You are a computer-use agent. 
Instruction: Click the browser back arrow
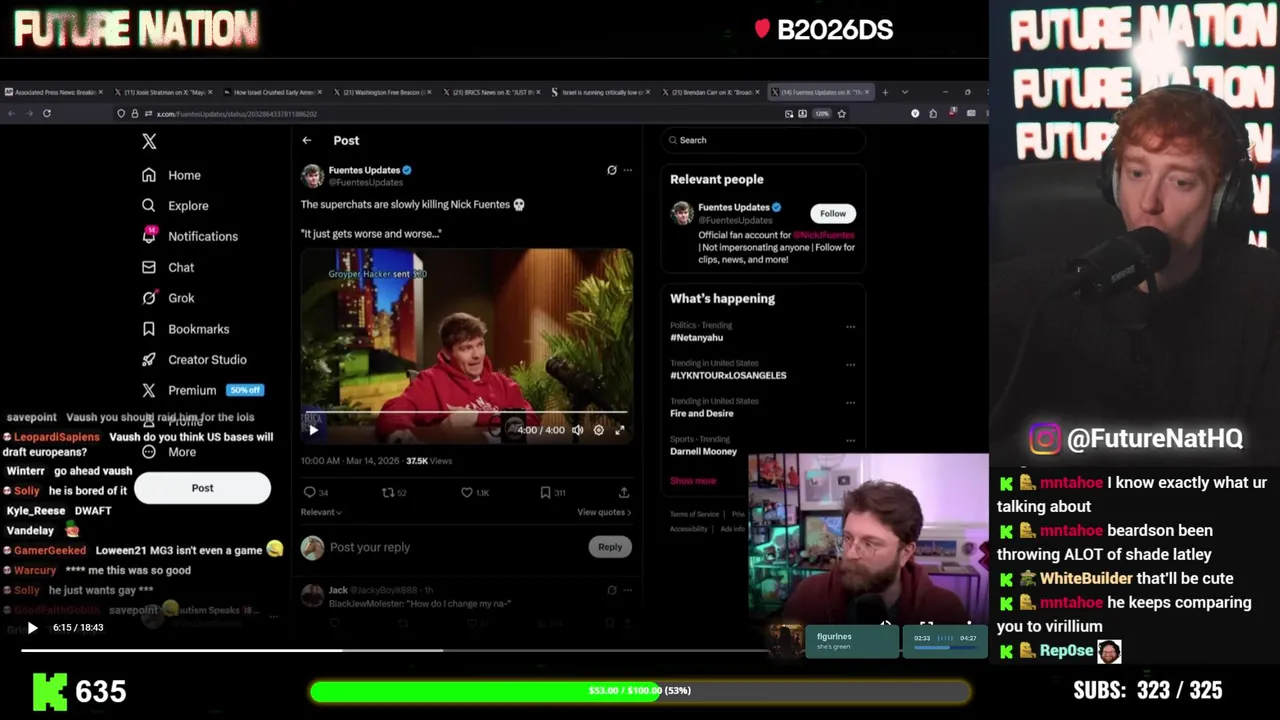11,114
